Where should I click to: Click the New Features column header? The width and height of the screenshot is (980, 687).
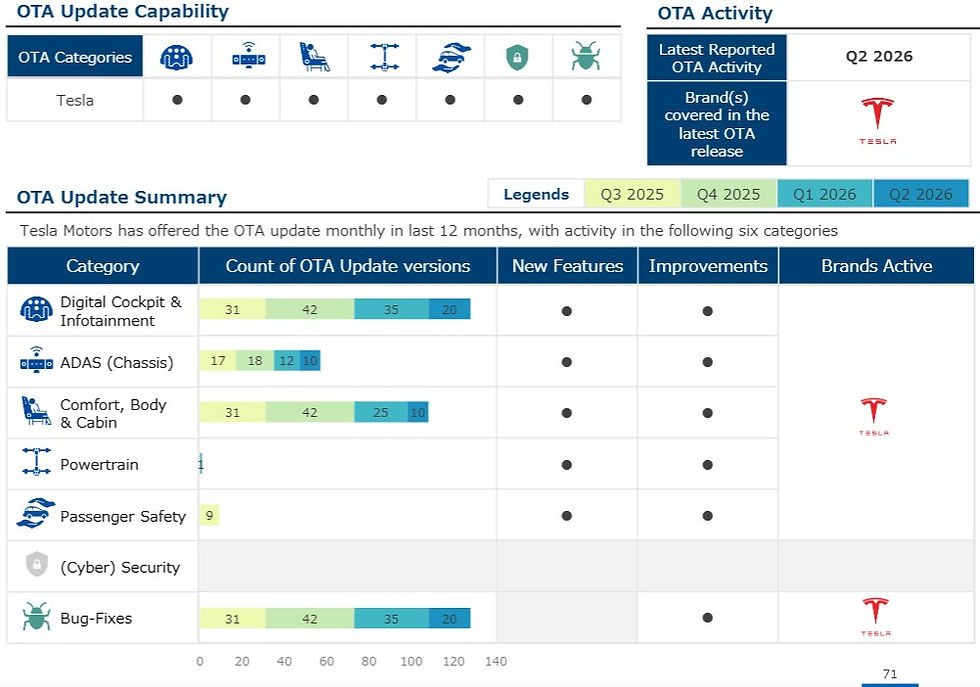568,266
